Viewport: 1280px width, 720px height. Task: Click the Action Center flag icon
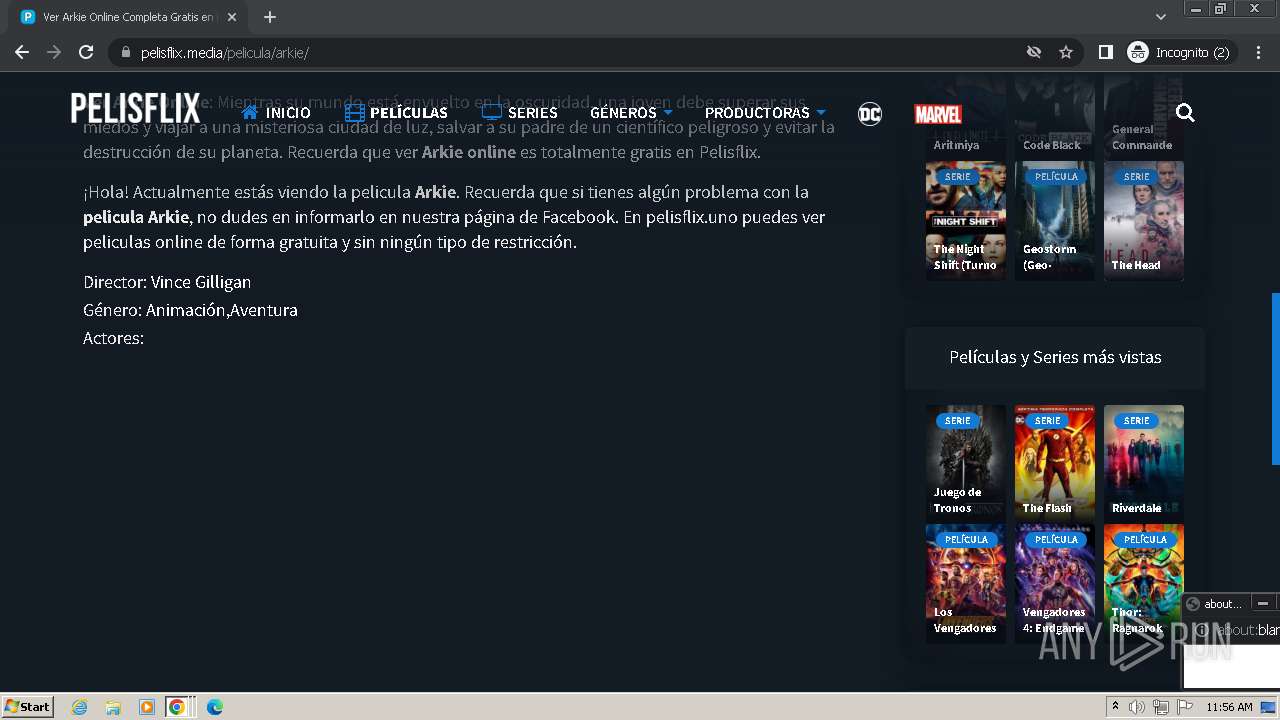point(1185,707)
